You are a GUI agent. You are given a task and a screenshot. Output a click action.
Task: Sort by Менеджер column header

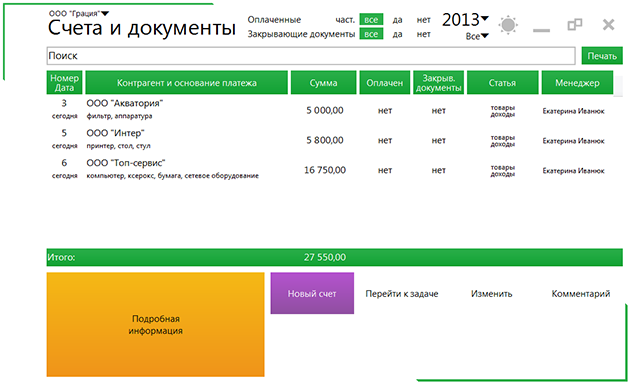coord(577,83)
